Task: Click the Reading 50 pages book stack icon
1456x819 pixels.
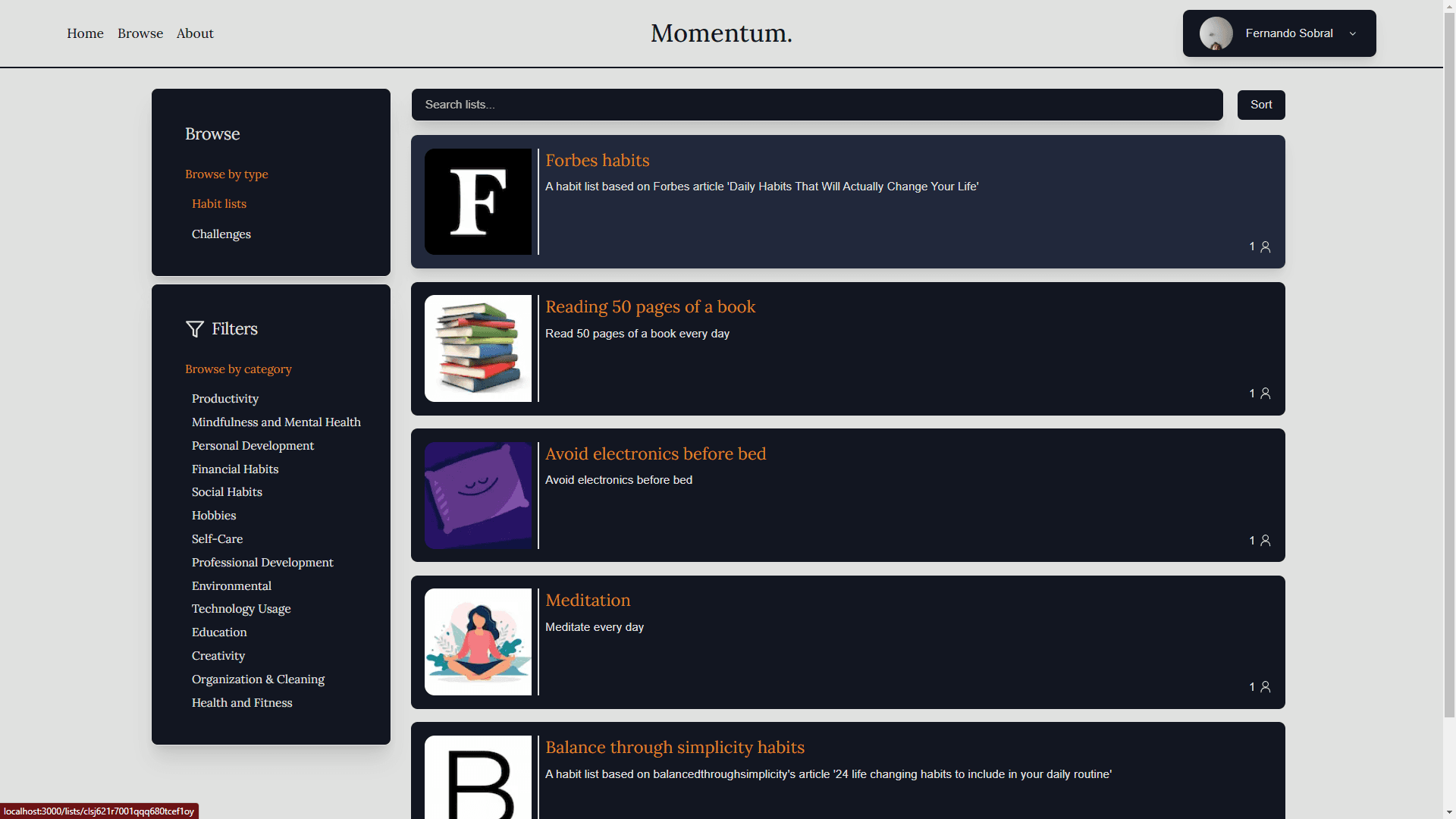Action: click(478, 347)
